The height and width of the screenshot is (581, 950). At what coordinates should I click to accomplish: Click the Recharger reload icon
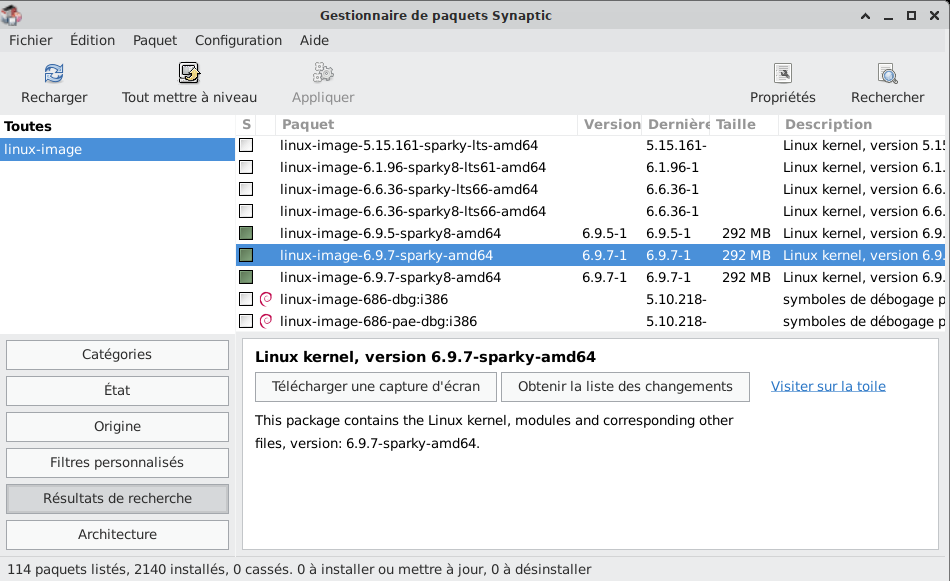[x=54, y=73]
